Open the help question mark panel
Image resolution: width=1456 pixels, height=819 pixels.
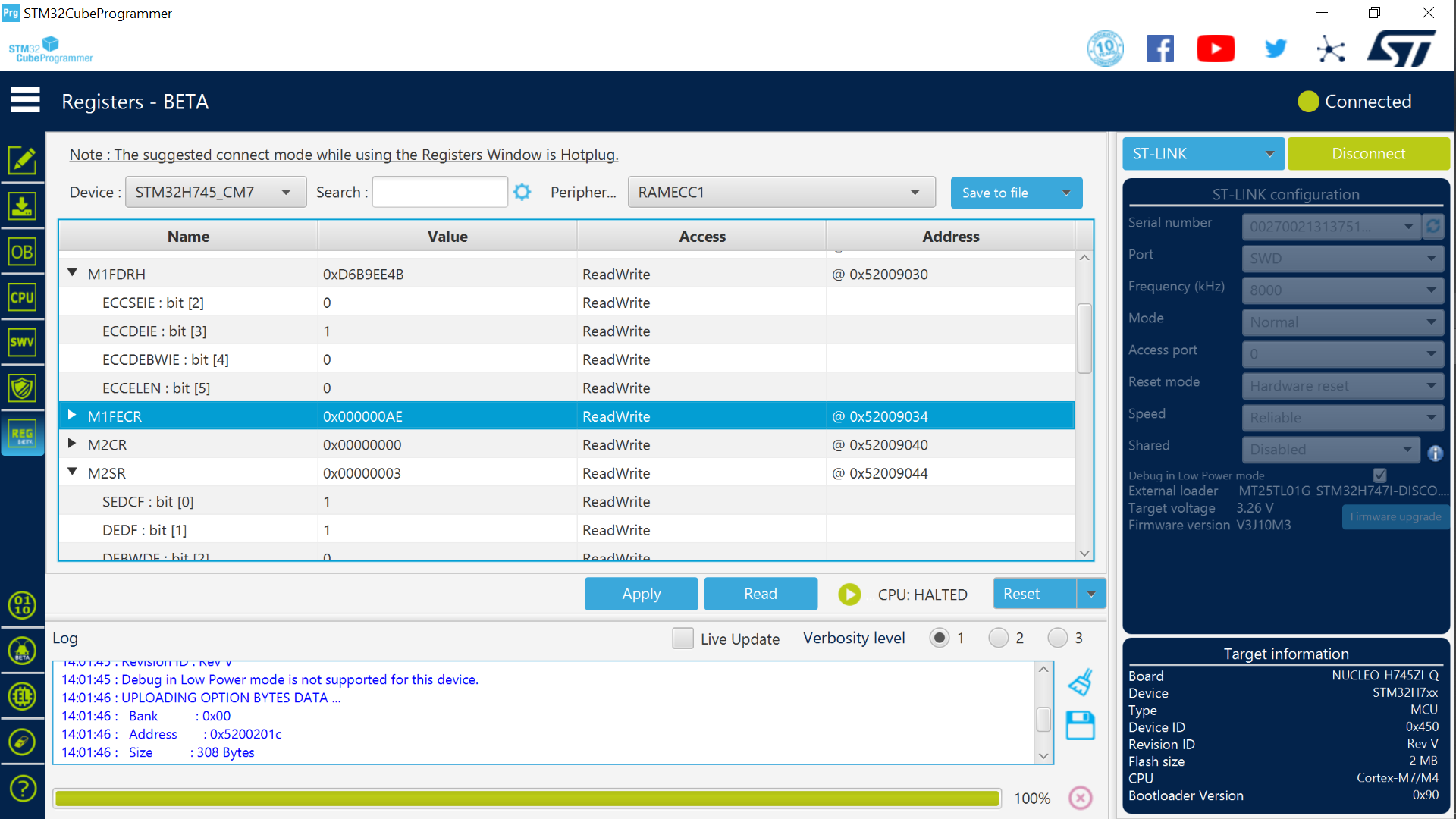tap(23, 788)
